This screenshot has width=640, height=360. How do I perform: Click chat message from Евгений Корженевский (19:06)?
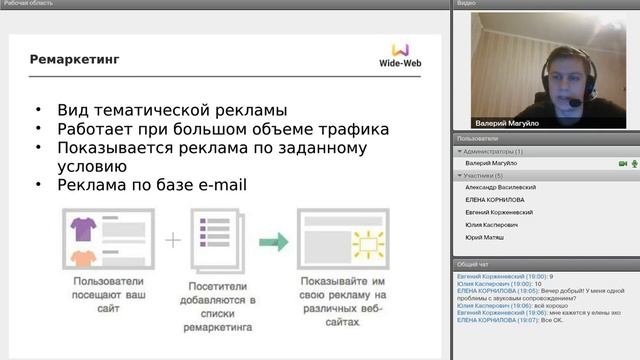(x=539, y=313)
